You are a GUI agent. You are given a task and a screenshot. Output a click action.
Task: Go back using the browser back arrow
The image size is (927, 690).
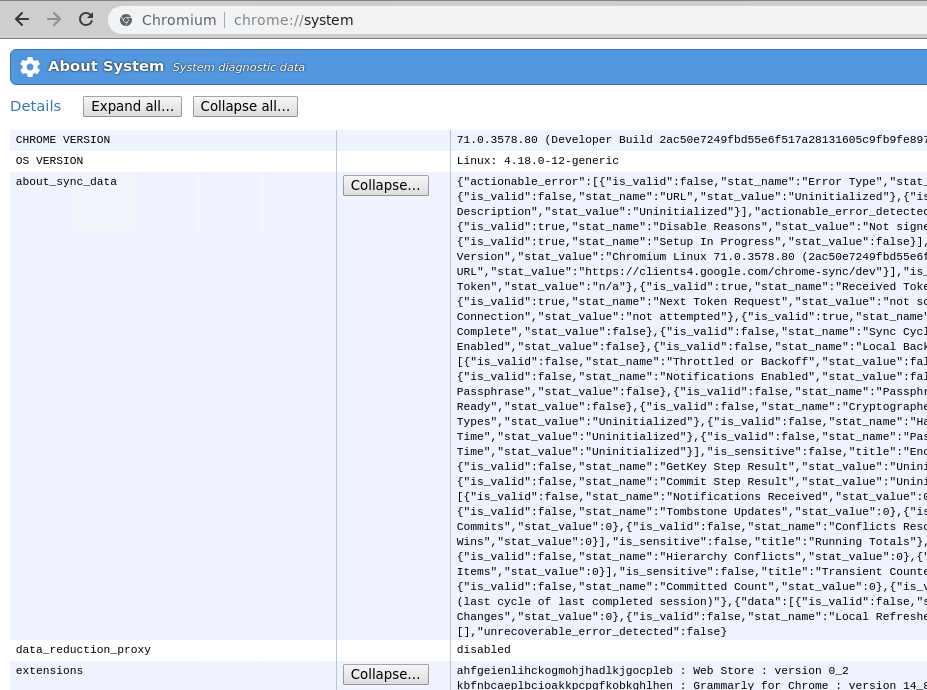pyautogui.click(x=22, y=20)
